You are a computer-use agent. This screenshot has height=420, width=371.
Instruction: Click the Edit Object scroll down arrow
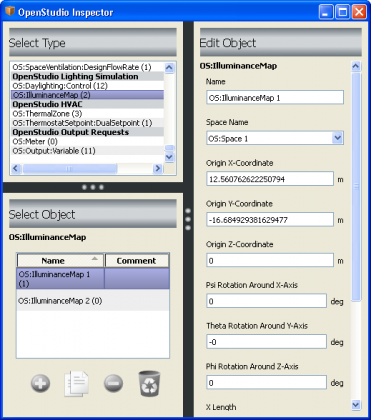(x=356, y=405)
